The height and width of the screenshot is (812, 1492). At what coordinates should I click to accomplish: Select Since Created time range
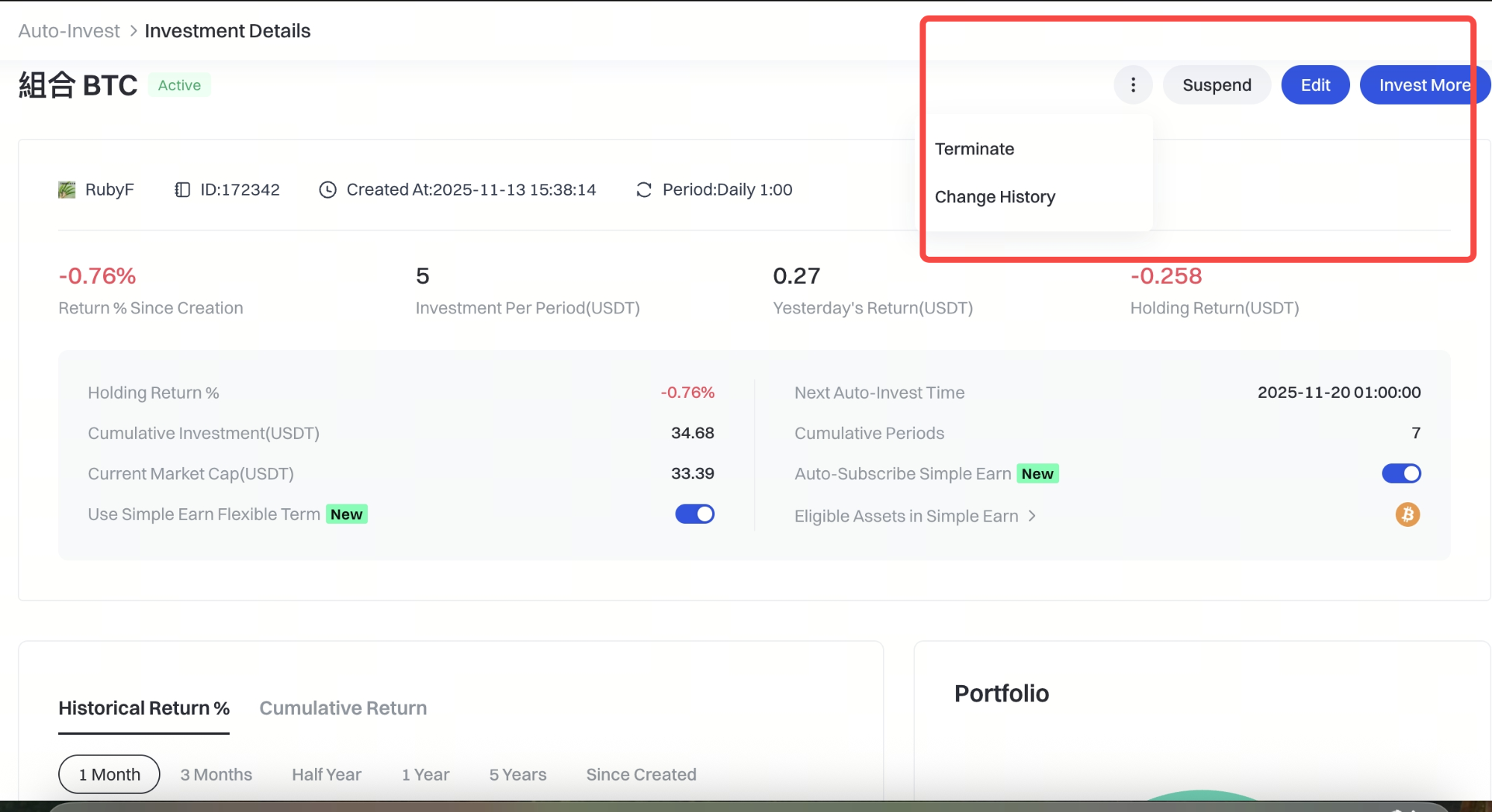click(x=640, y=774)
